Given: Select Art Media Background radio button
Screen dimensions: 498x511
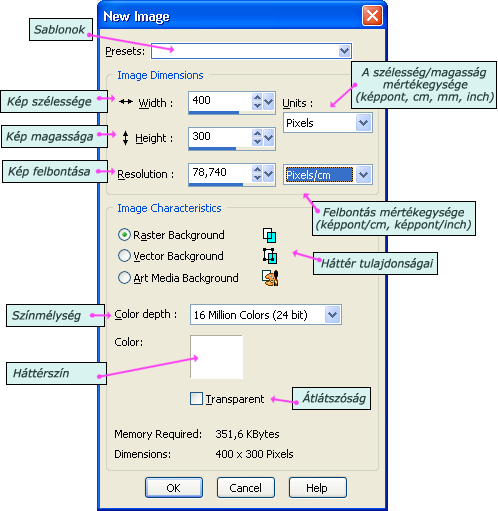Looking at the screenshot, I should click(x=124, y=277).
